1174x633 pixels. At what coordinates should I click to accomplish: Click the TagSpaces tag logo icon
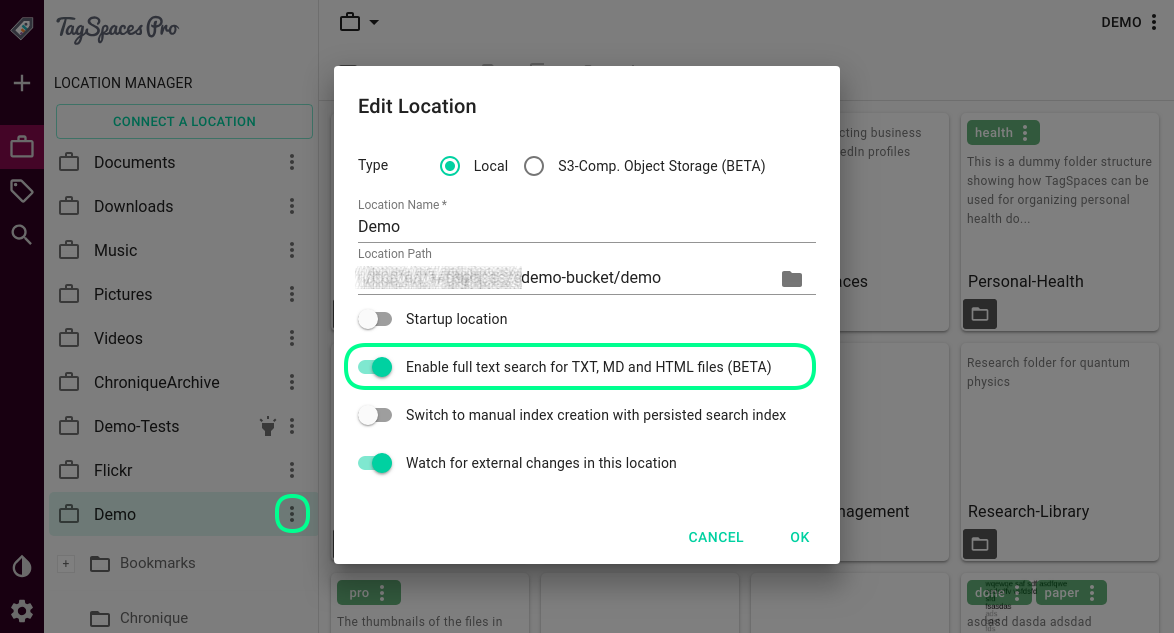click(22, 28)
